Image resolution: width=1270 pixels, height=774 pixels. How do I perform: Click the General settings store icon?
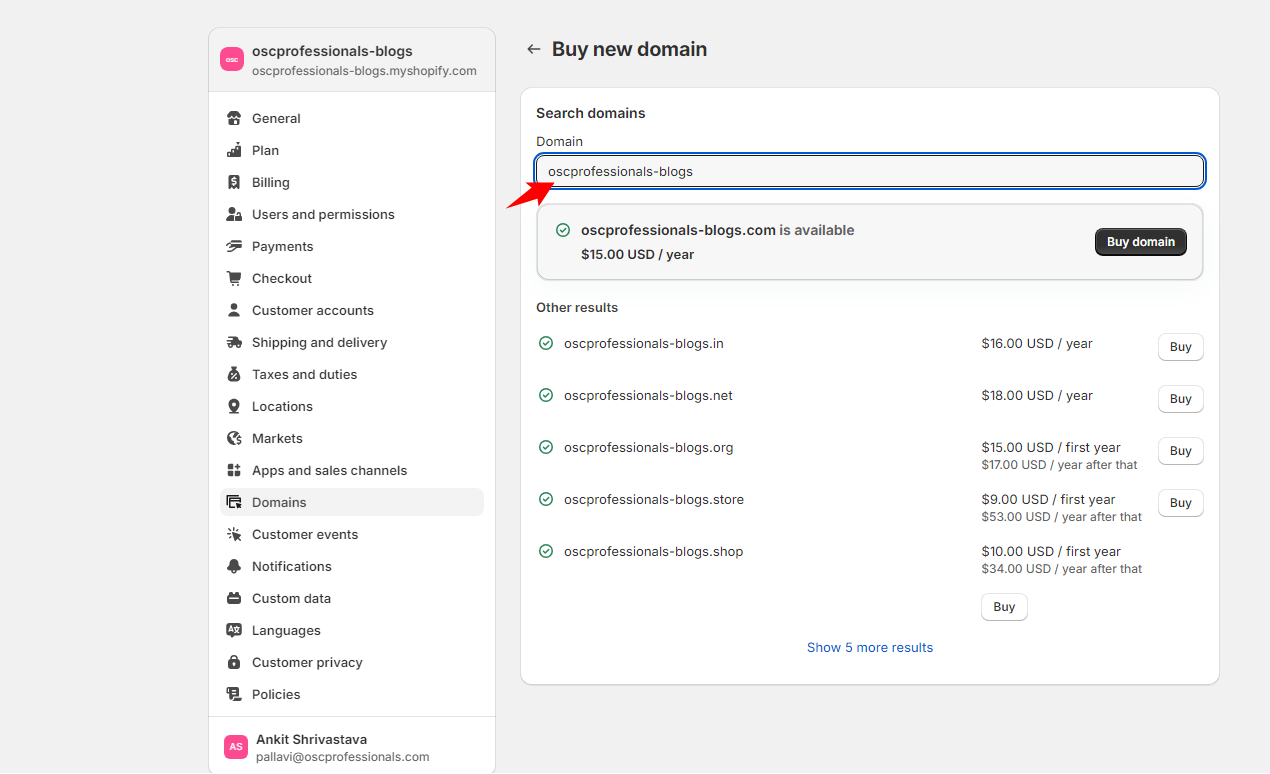tap(234, 118)
